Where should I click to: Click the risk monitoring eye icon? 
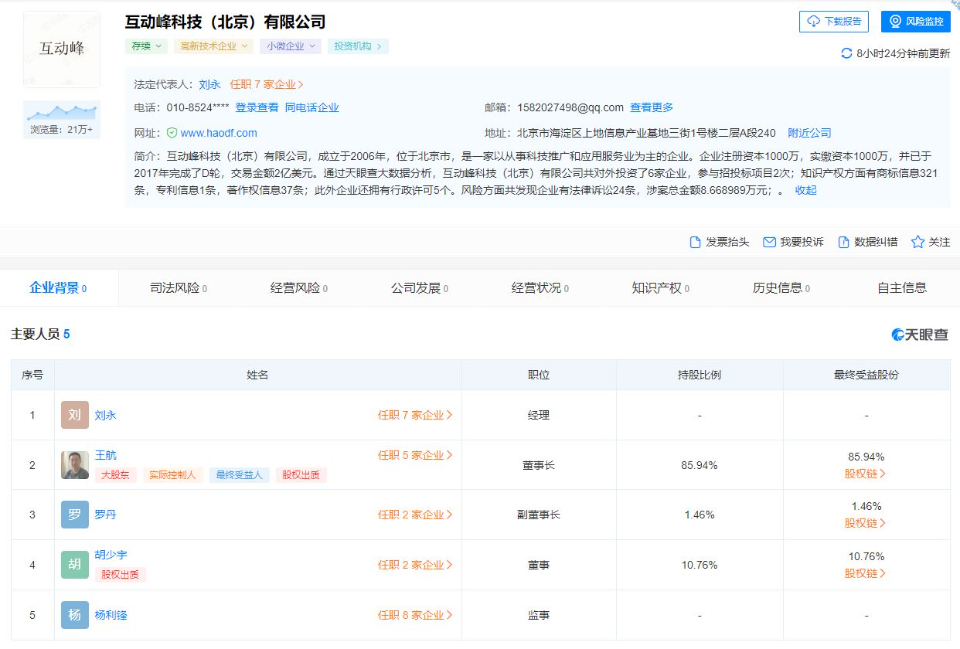895,21
